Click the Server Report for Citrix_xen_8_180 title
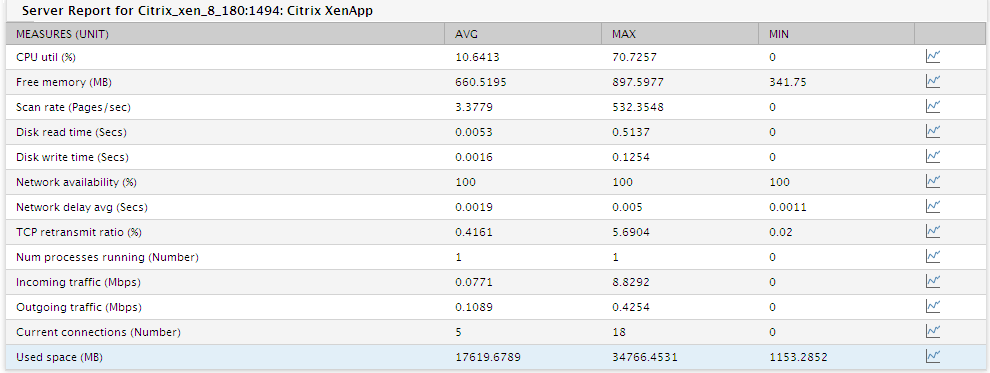This screenshot has height=373, width=990. pyautogui.click(x=197, y=11)
